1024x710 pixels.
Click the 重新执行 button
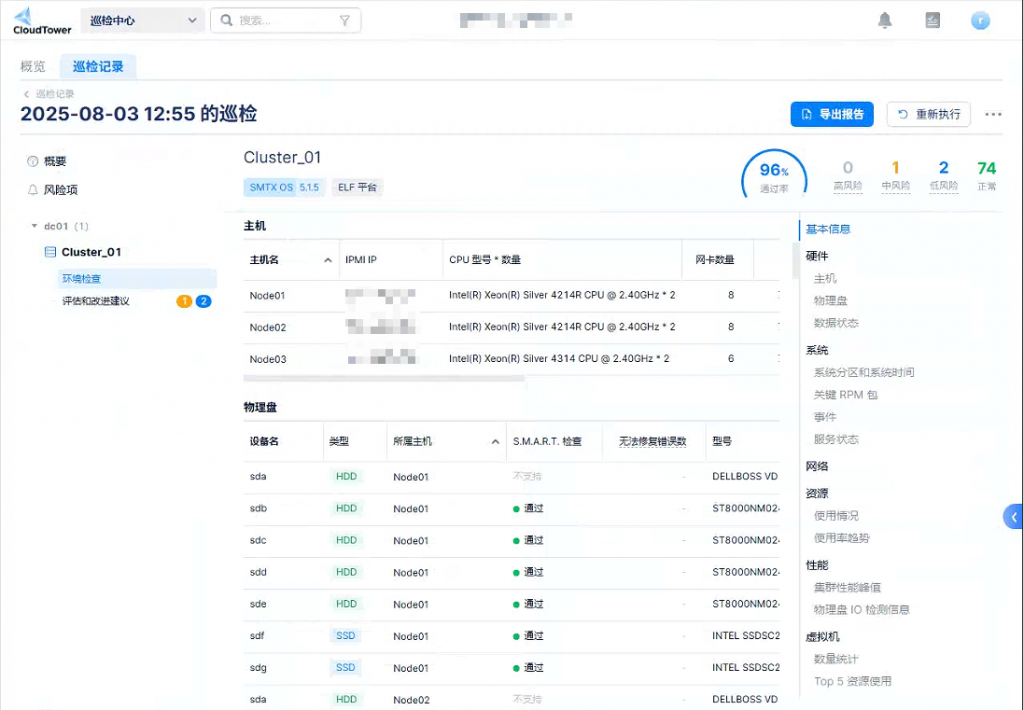[x=928, y=114]
